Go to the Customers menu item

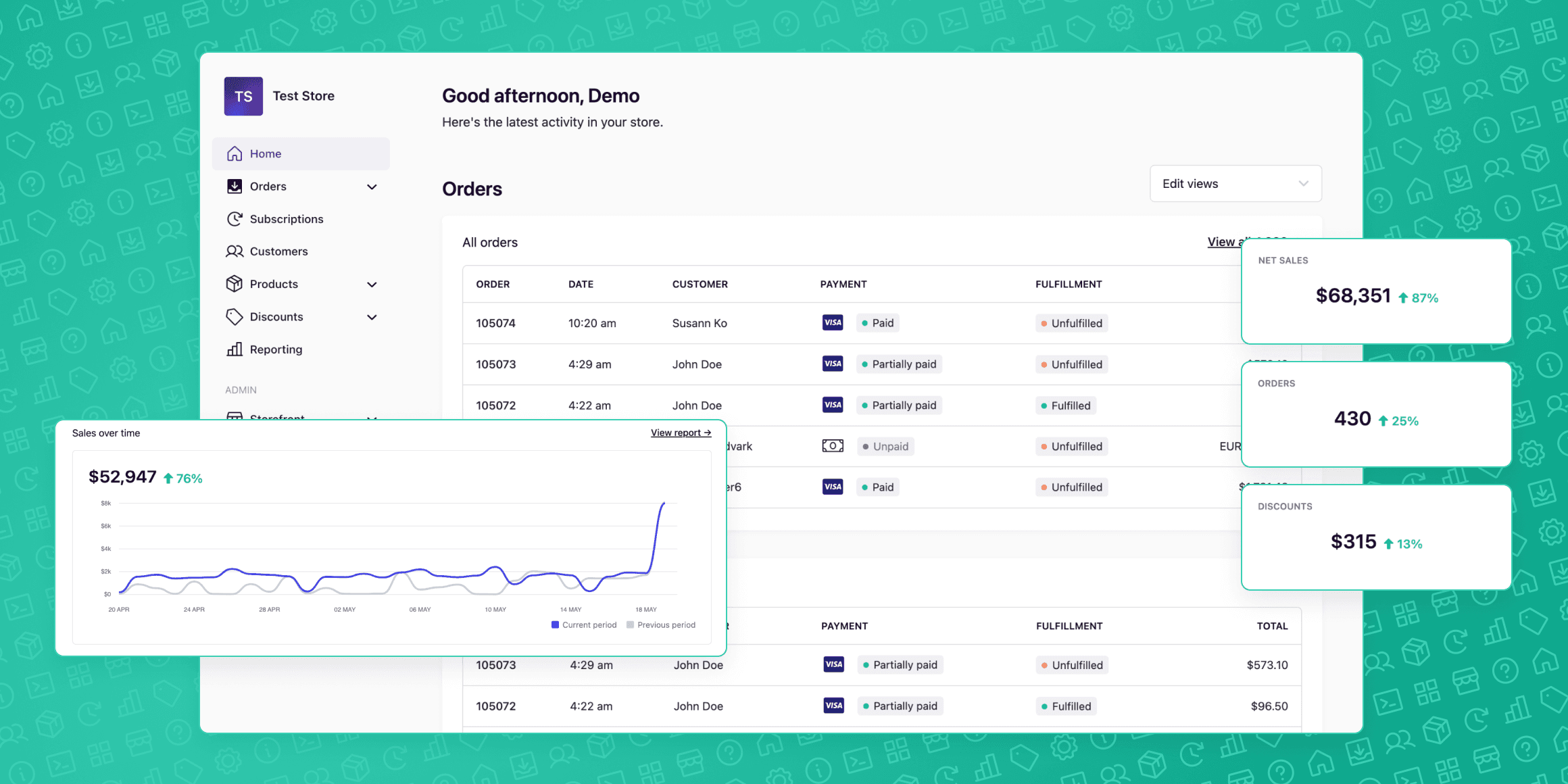coord(278,251)
